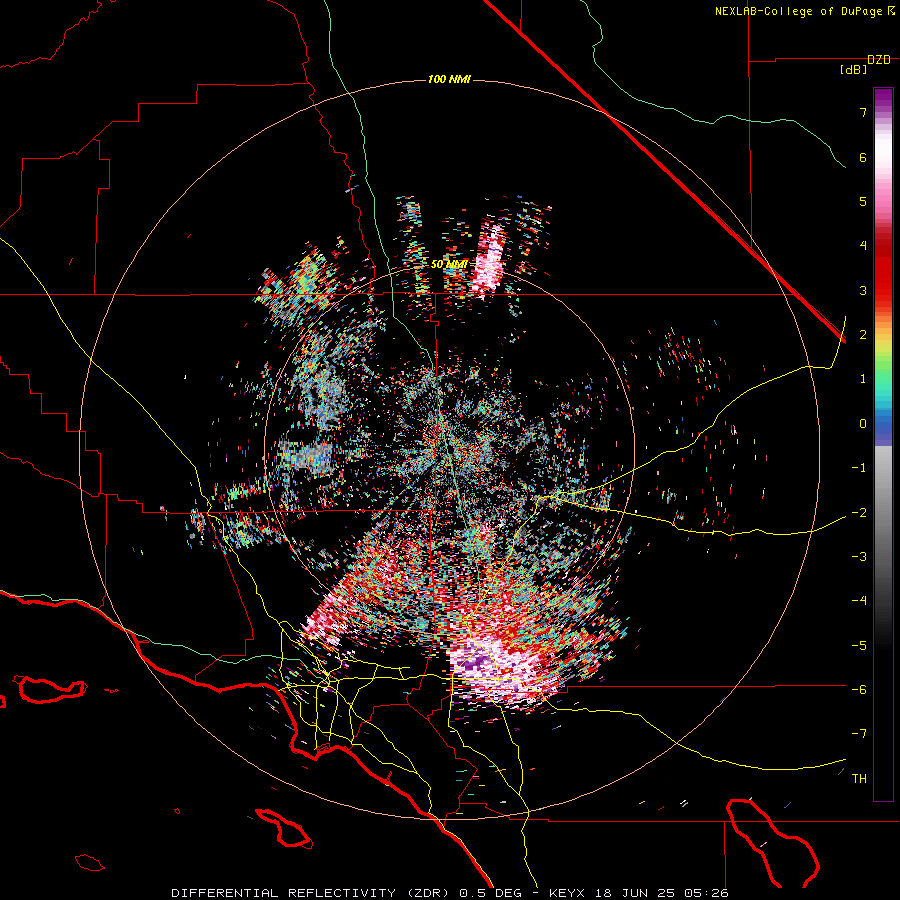Click the -7 value on the scale
Screen dimensions: 900x900
pyautogui.click(x=859, y=734)
